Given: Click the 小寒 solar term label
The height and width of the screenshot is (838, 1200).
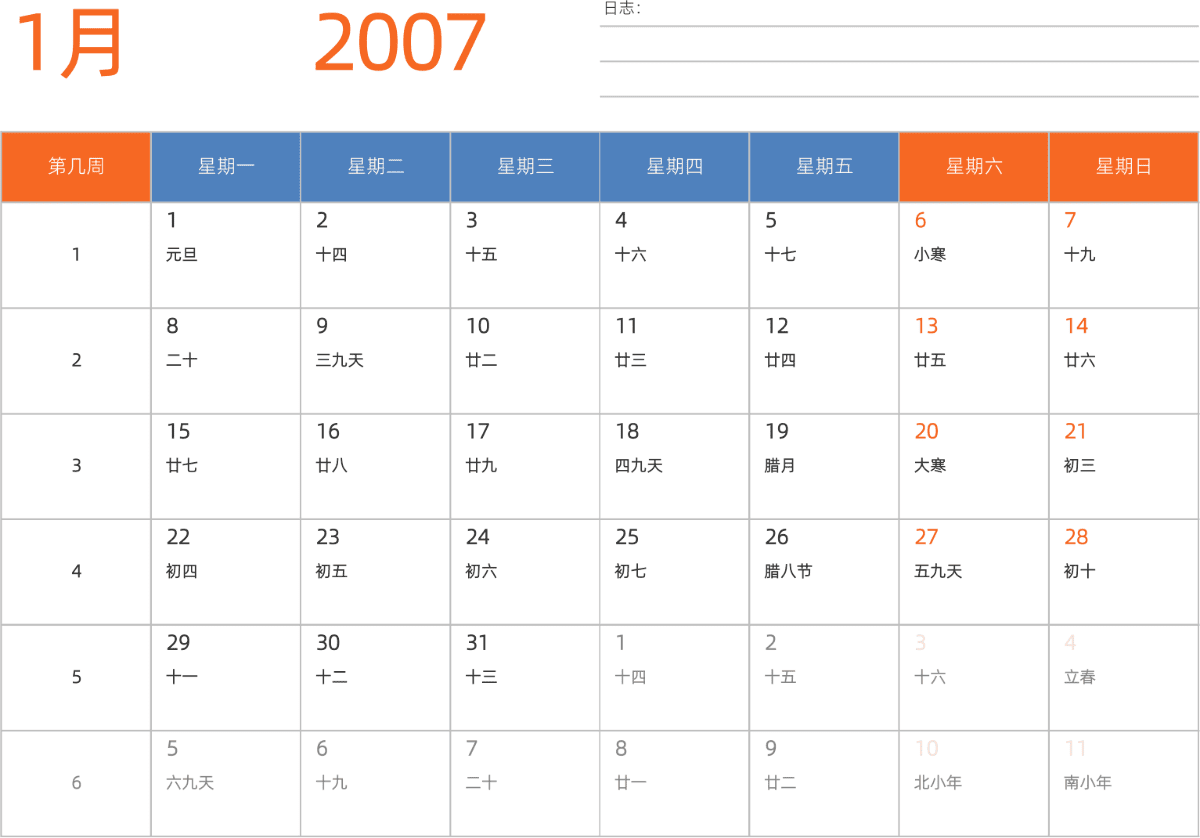Looking at the screenshot, I should pyautogui.click(x=930, y=255).
